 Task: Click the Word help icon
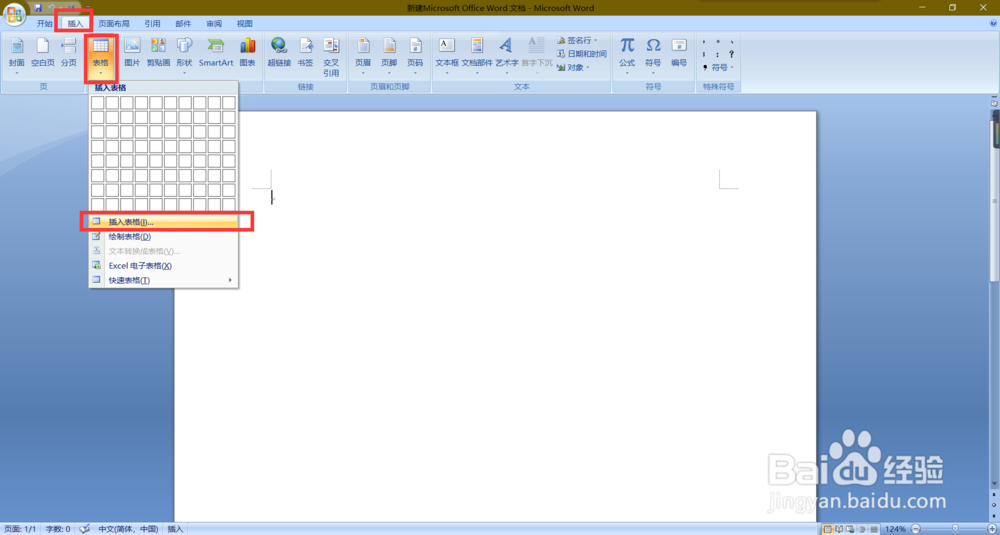992,24
